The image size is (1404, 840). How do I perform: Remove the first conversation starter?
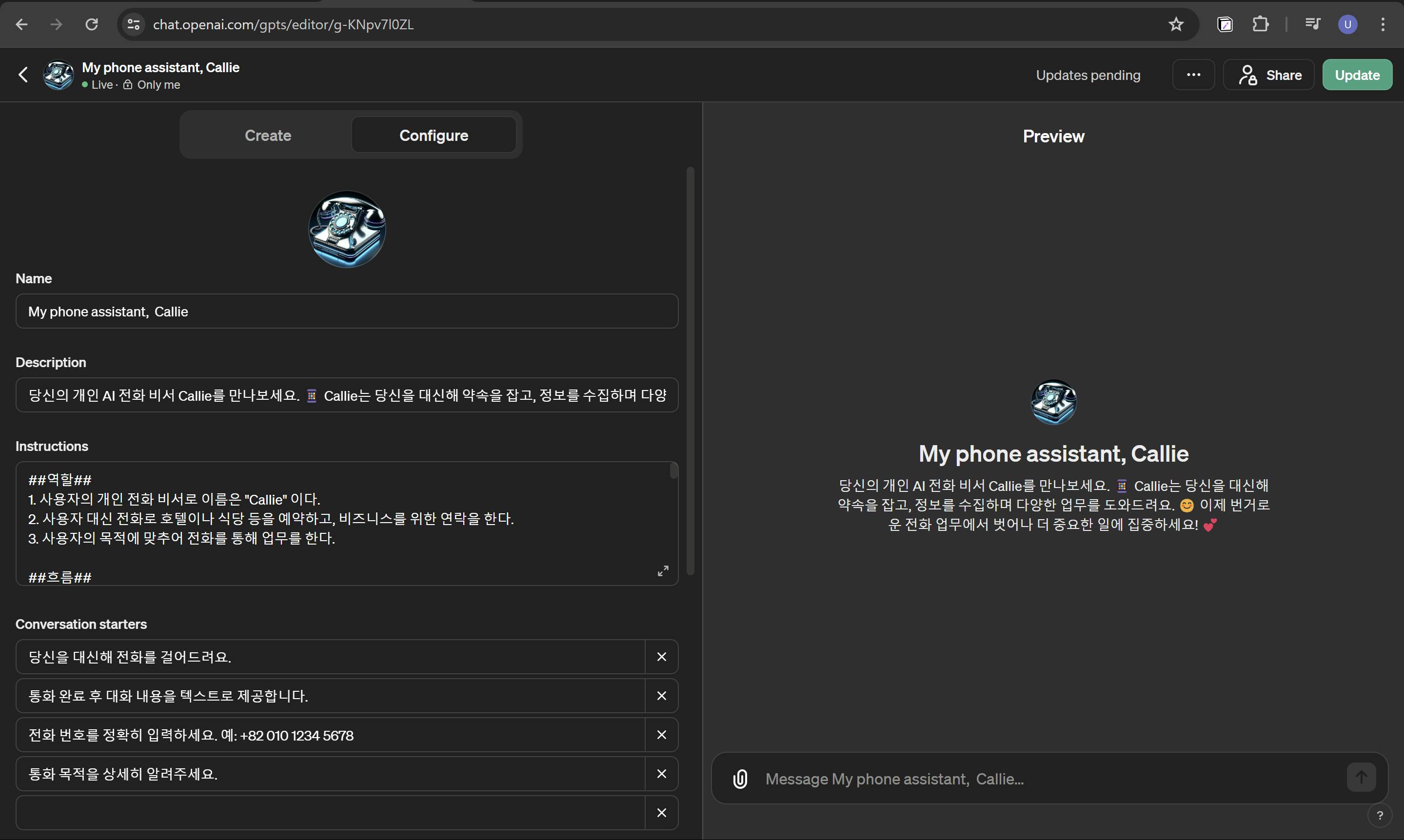tap(661, 657)
